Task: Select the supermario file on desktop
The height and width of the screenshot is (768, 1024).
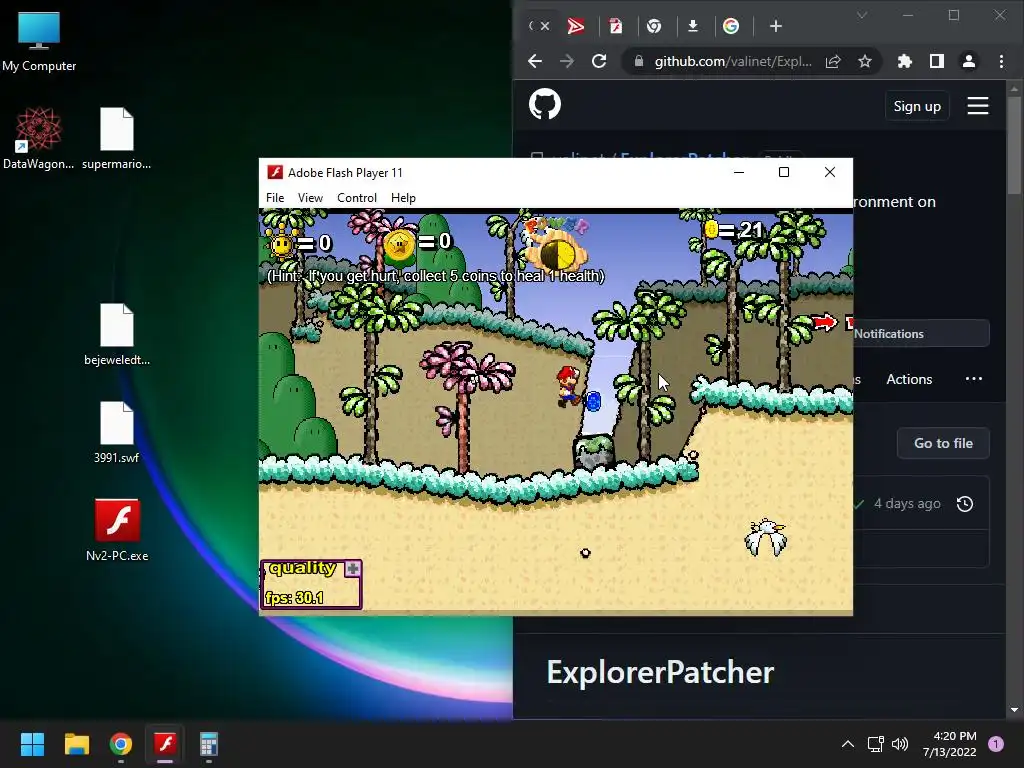Action: click(x=116, y=139)
